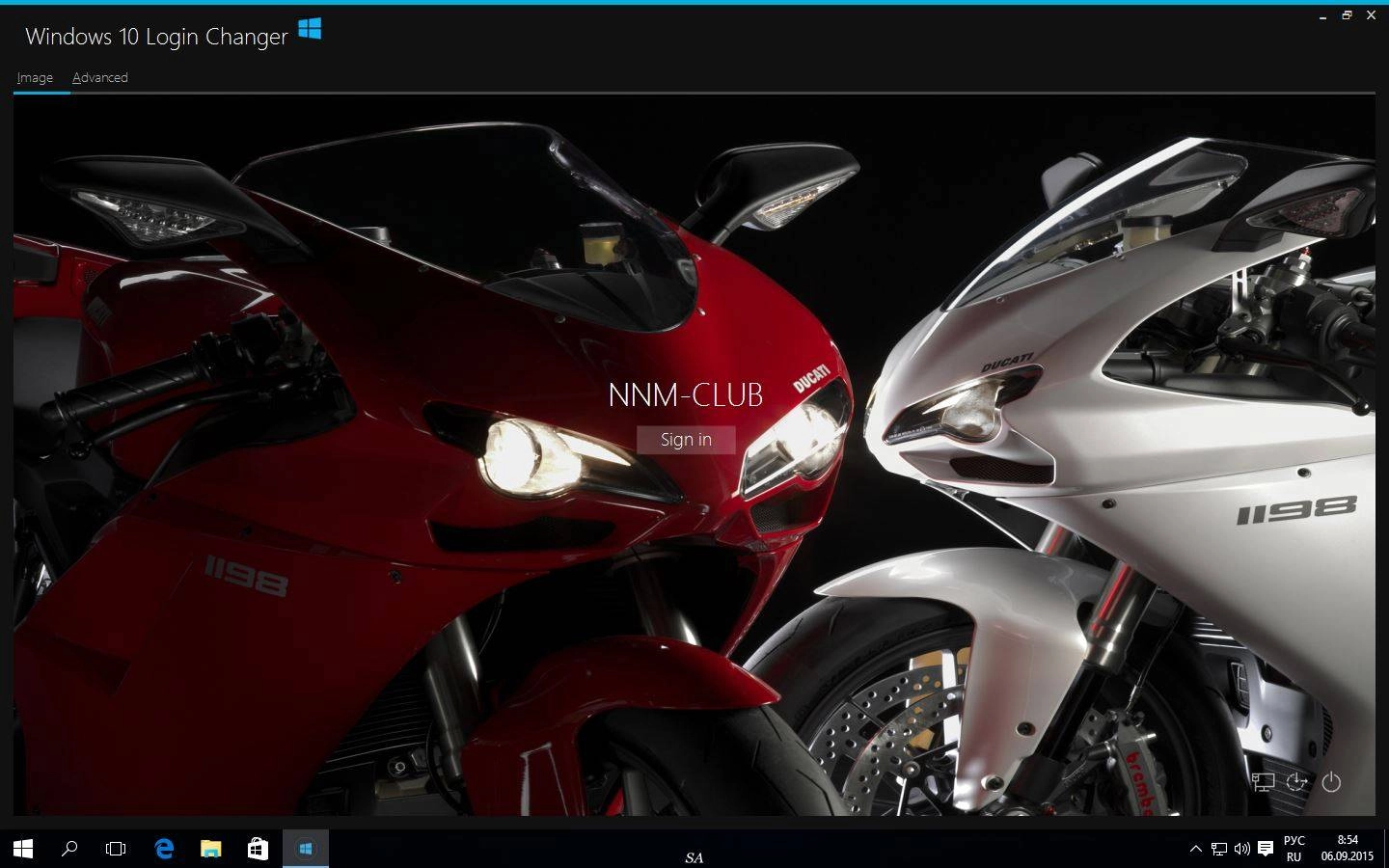1389x868 pixels.
Task: Select the Login Changer taskbar button
Action: coord(305,849)
